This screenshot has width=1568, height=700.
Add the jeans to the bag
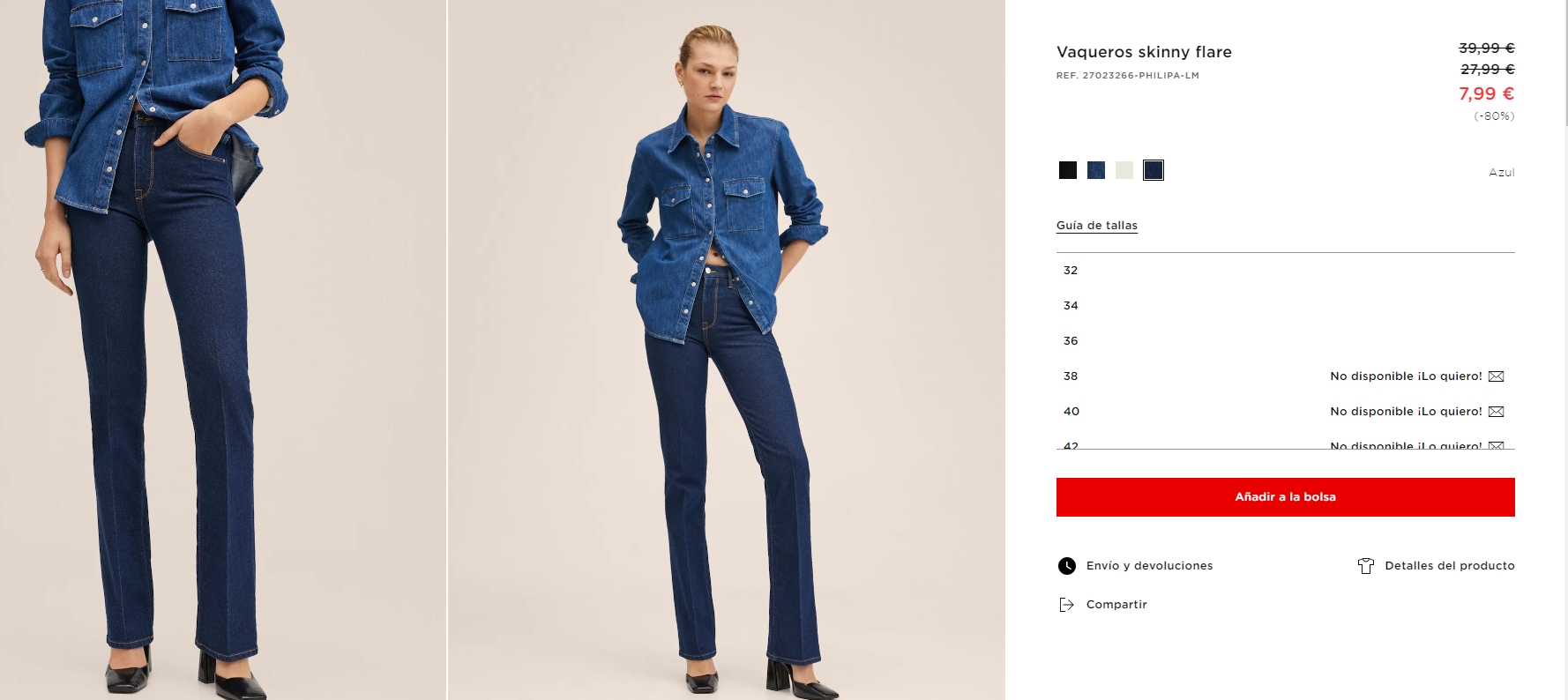(x=1285, y=497)
